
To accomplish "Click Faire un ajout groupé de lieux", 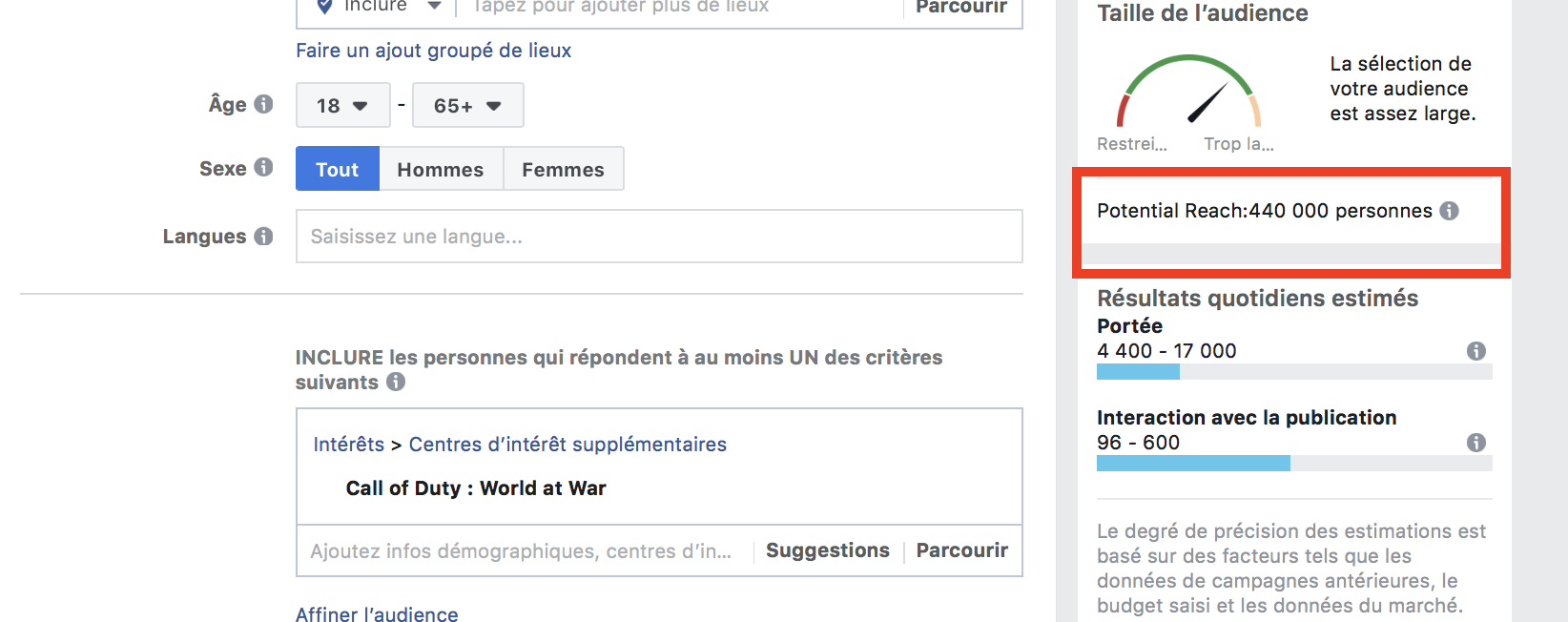I will coord(433,51).
